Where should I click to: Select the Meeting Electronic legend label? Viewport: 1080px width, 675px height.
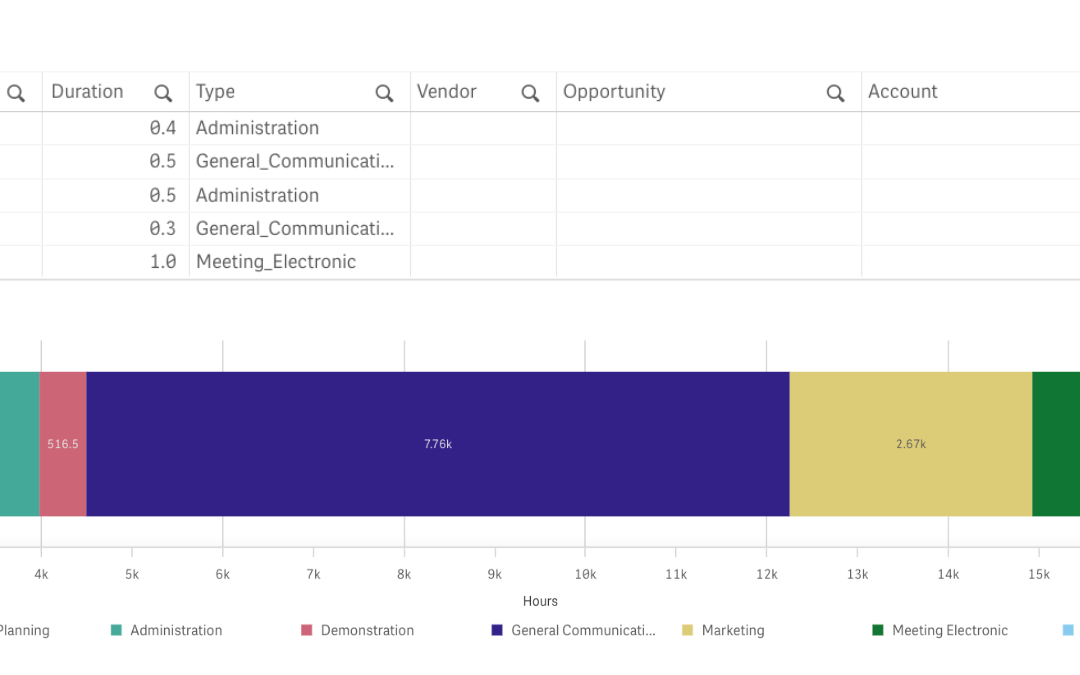pos(949,631)
